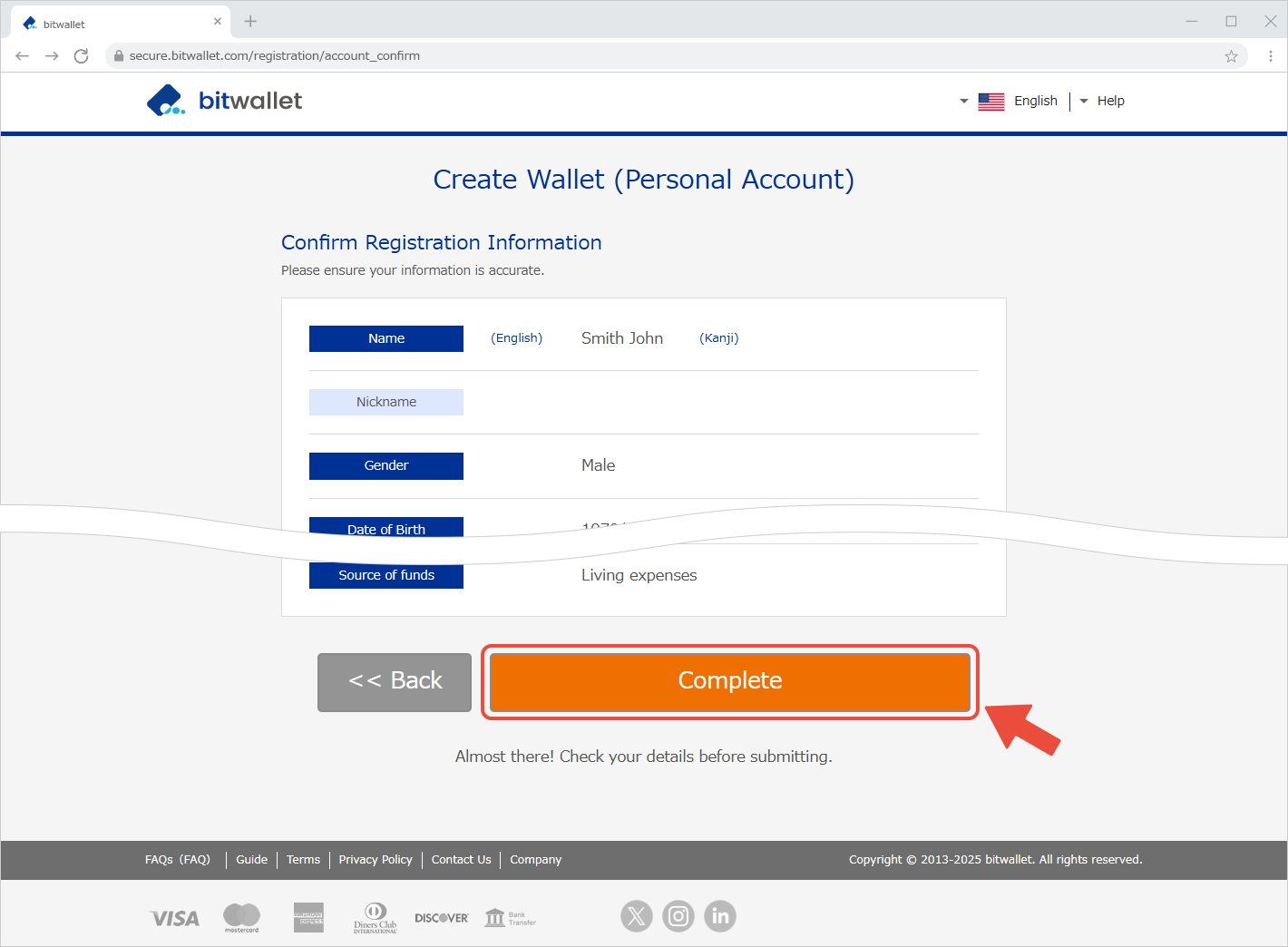Go back using browser back arrow

tap(23, 56)
